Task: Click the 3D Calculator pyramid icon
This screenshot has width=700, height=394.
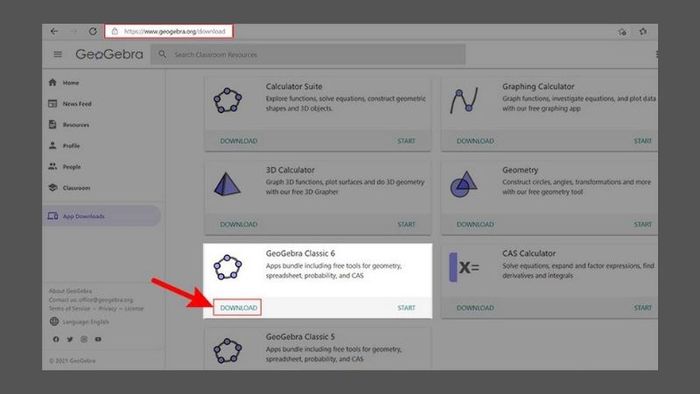Action: point(227,184)
